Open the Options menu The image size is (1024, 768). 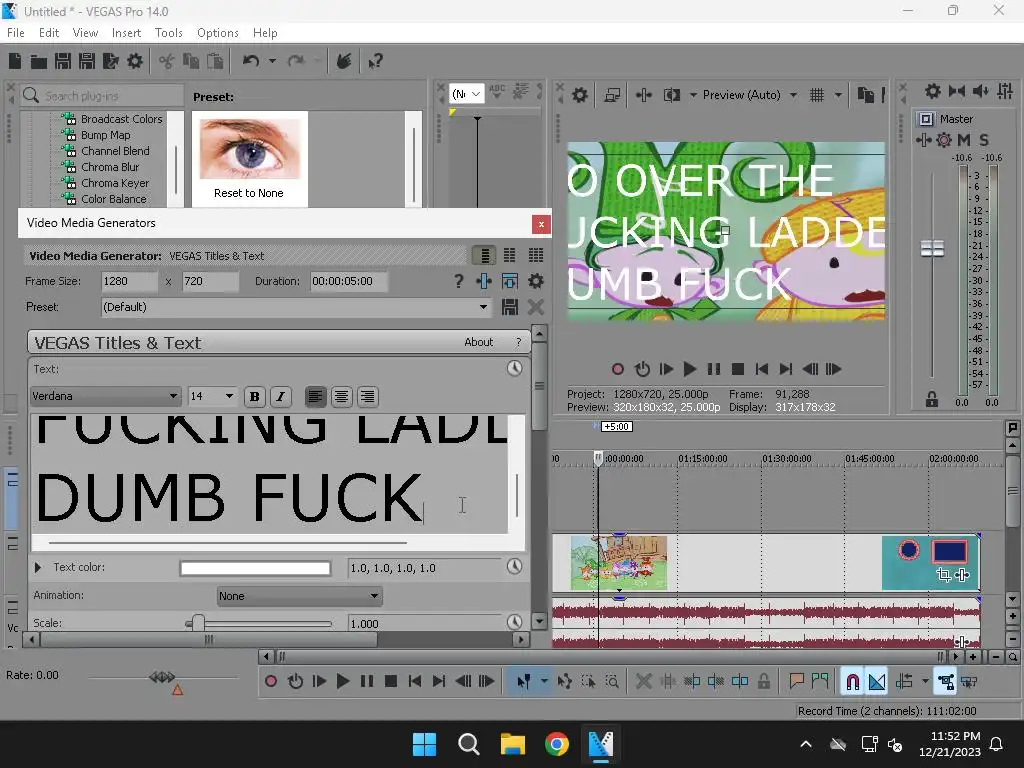pos(217,33)
